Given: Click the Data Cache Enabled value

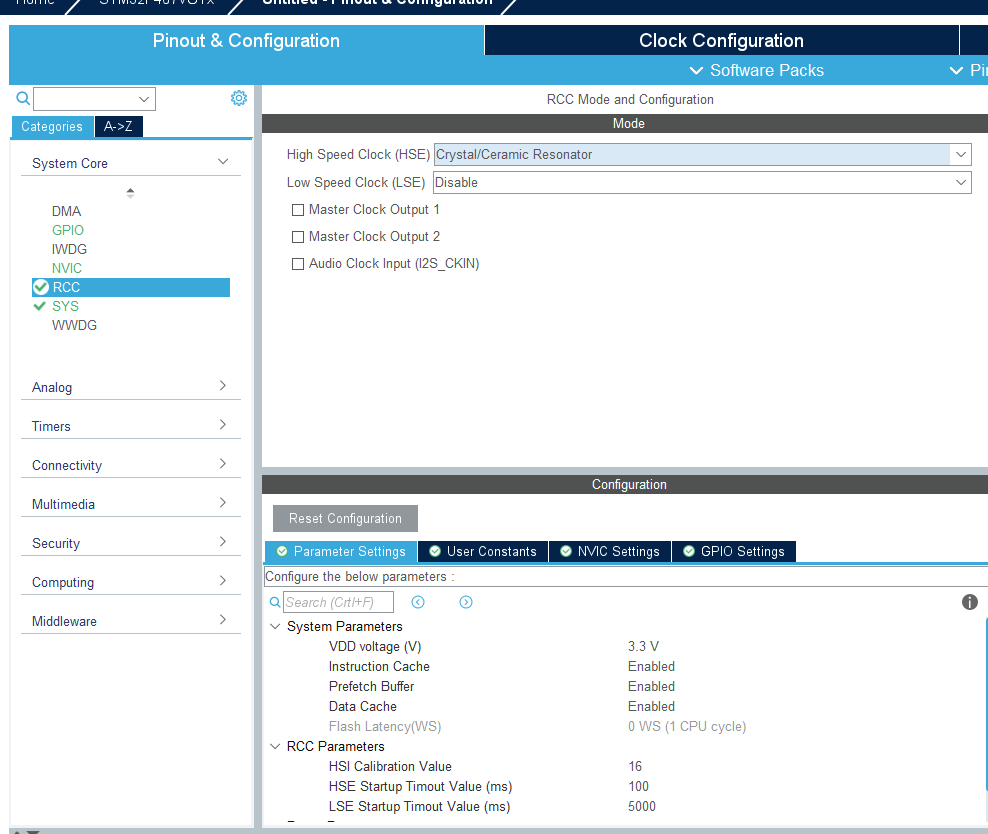Looking at the screenshot, I should tap(652, 707).
